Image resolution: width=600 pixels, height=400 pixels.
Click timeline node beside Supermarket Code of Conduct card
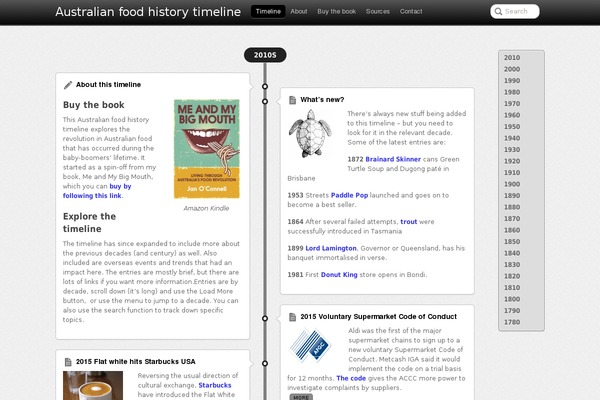265,318
